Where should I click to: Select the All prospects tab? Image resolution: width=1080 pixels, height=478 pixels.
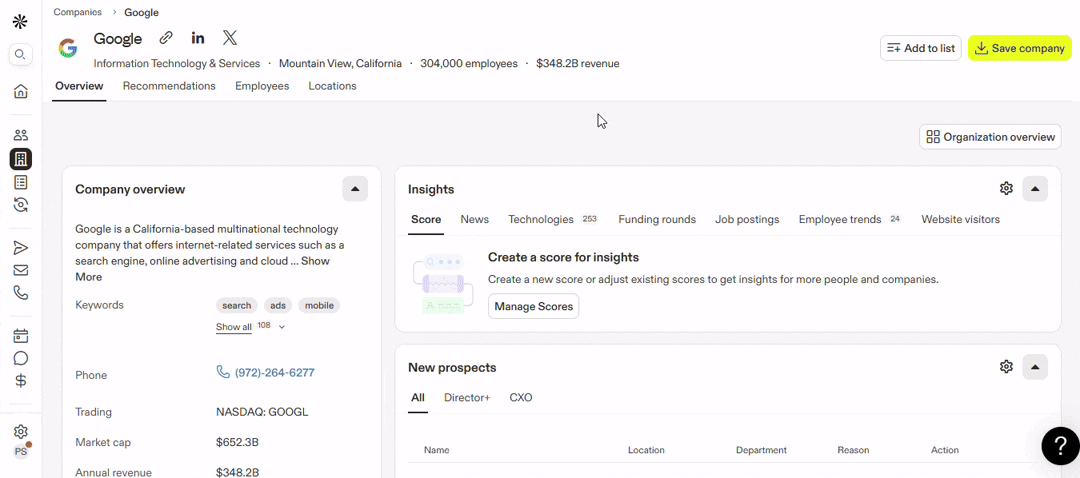417,397
